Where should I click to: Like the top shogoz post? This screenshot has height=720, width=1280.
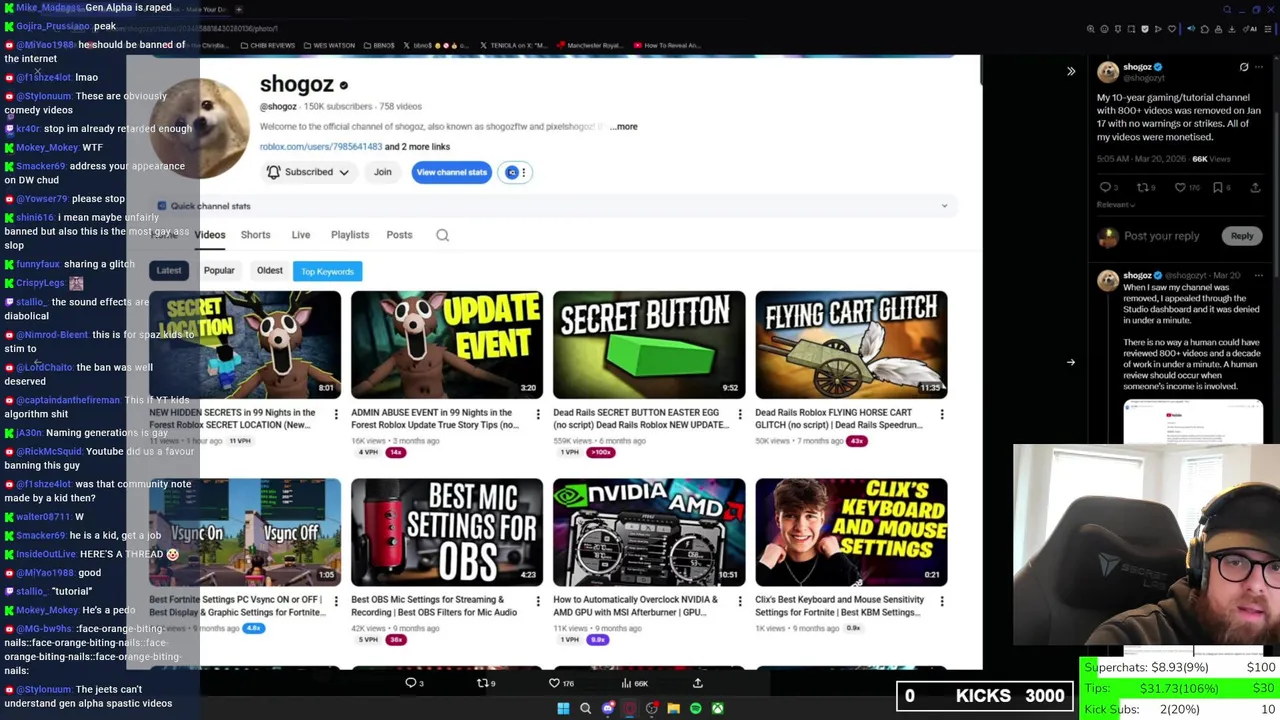(1182, 187)
